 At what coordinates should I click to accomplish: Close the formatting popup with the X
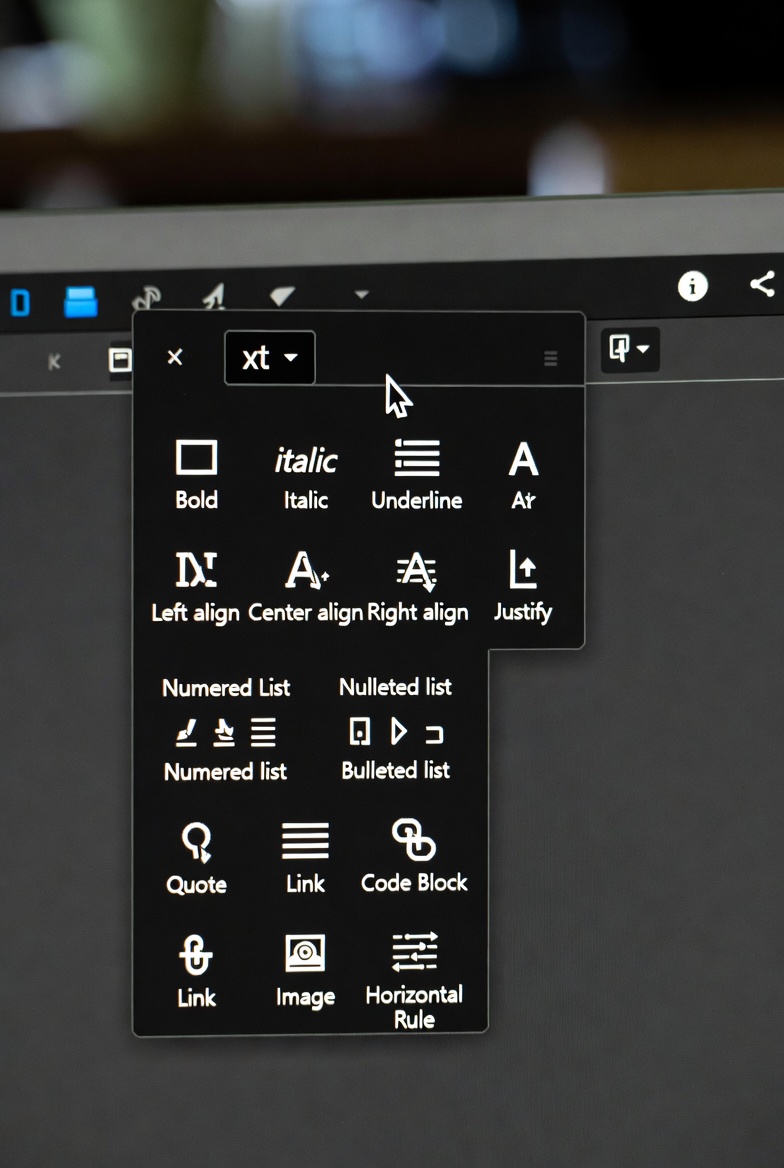pos(175,357)
